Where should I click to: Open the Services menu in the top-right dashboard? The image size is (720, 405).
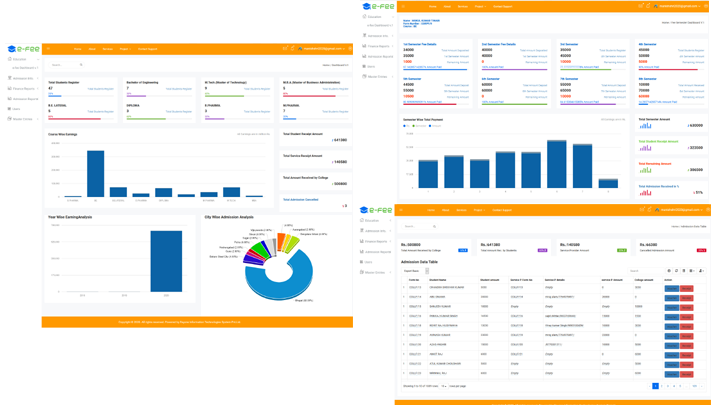[462, 6]
